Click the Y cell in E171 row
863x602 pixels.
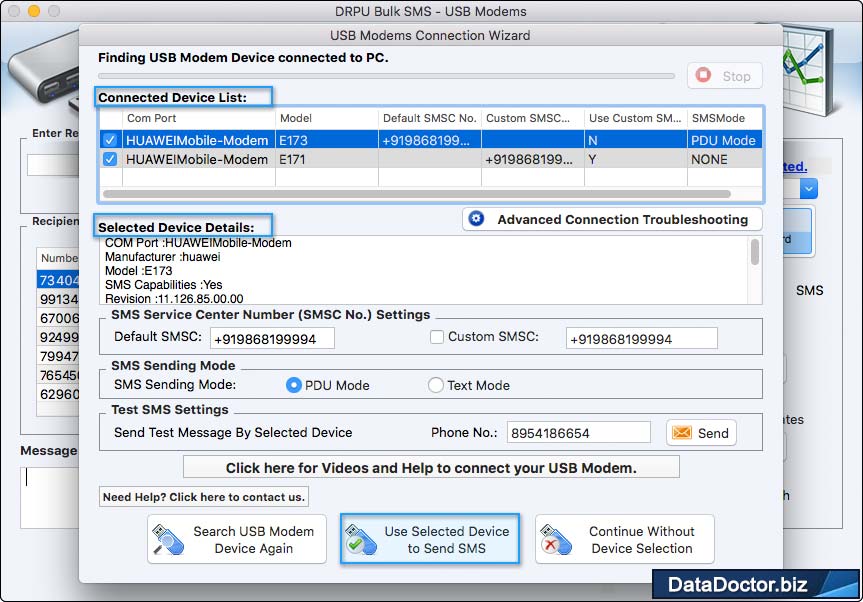tap(636, 159)
